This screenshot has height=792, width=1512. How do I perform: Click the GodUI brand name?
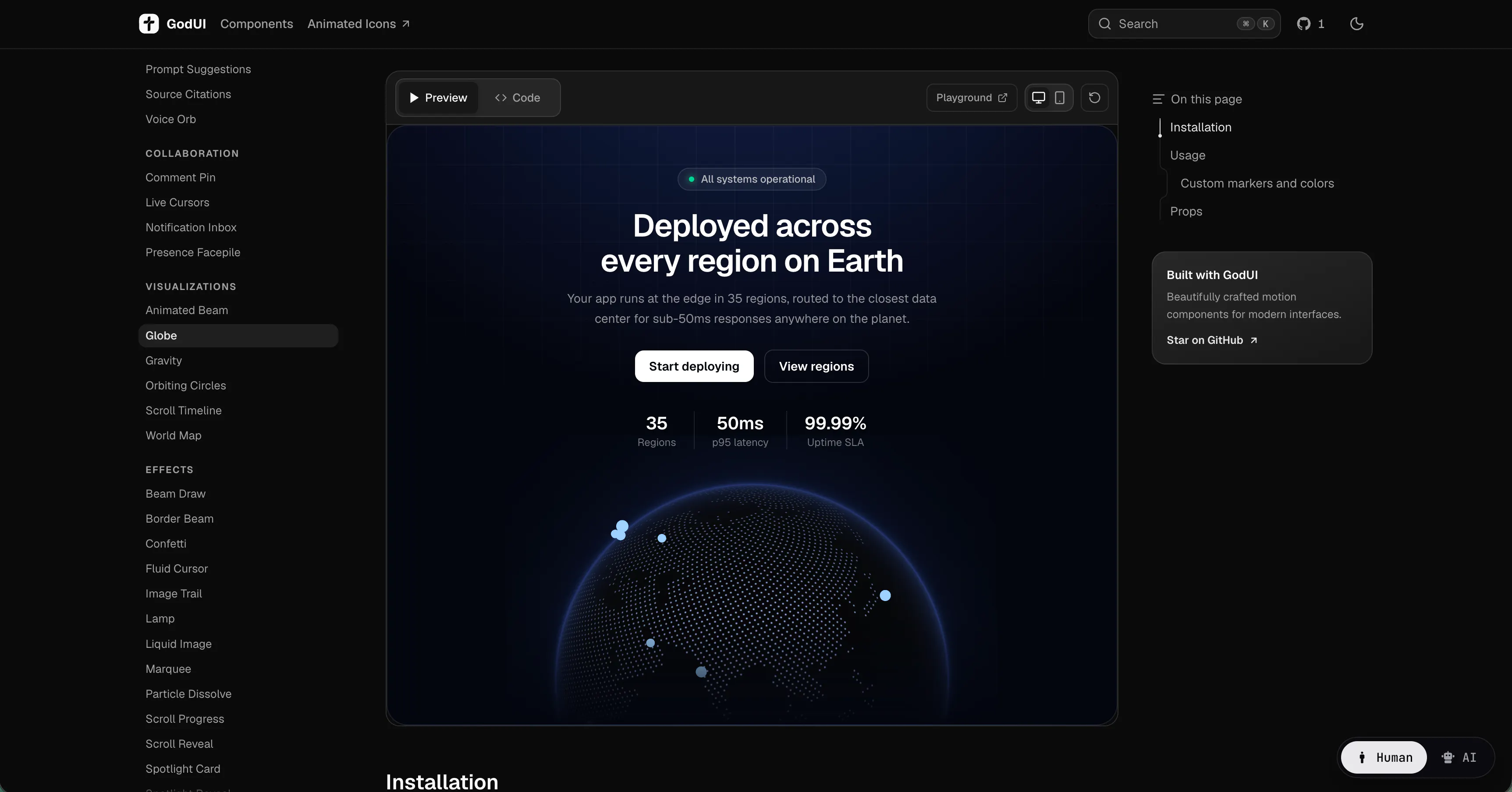(x=186, y=24)
